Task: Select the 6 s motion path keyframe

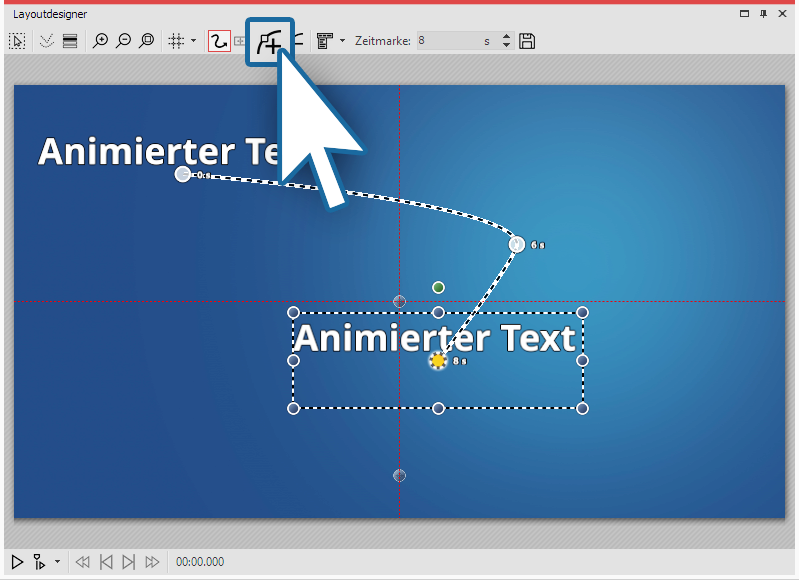Action: [517, 244]
